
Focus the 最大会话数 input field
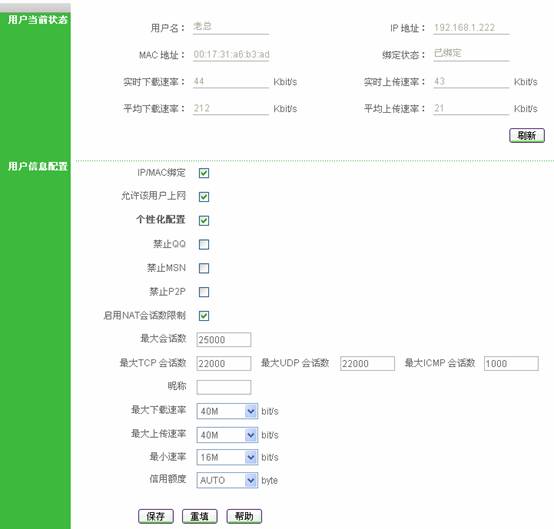coord(224,340)
